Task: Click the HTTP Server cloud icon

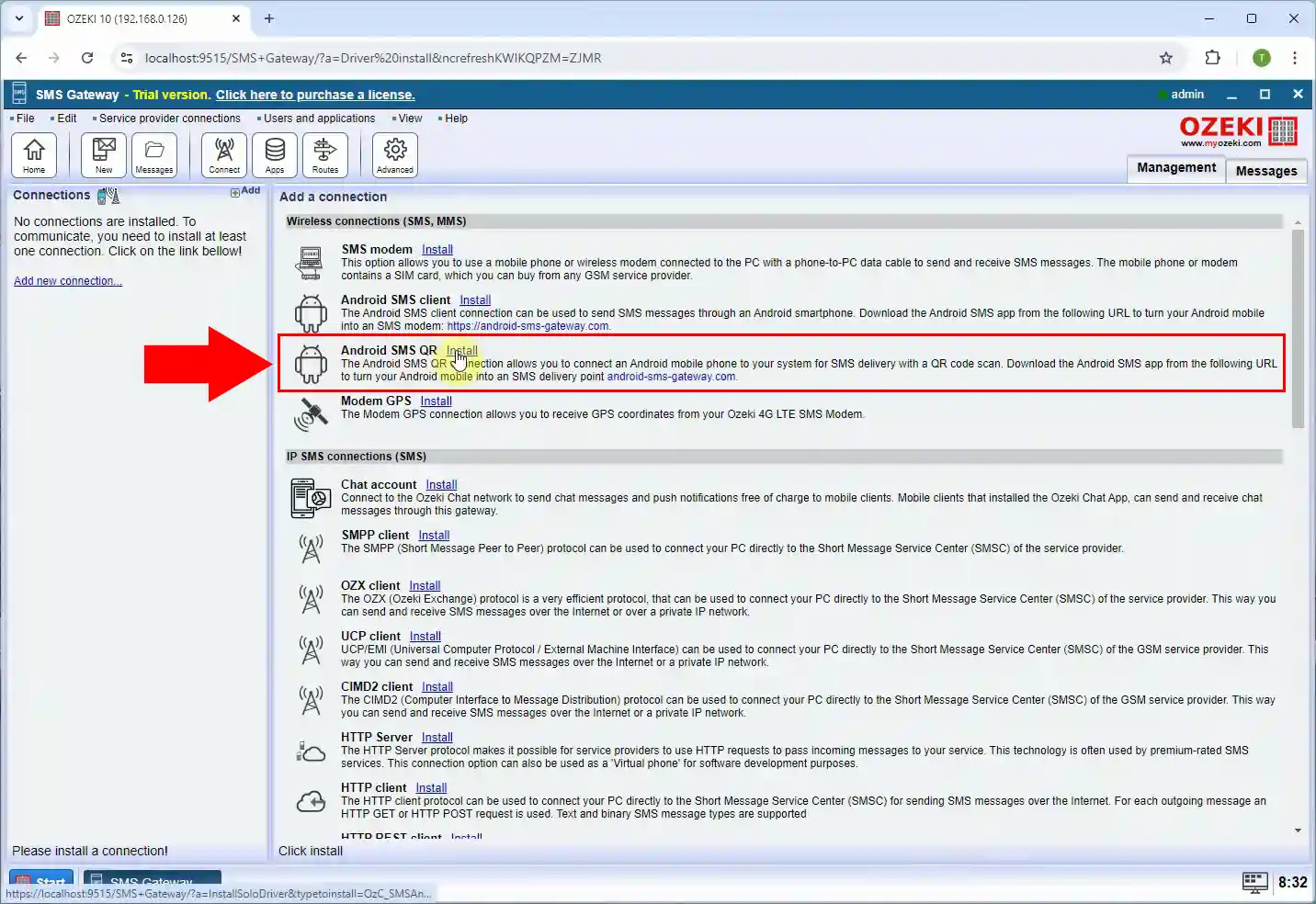Action: coord(311,751)
